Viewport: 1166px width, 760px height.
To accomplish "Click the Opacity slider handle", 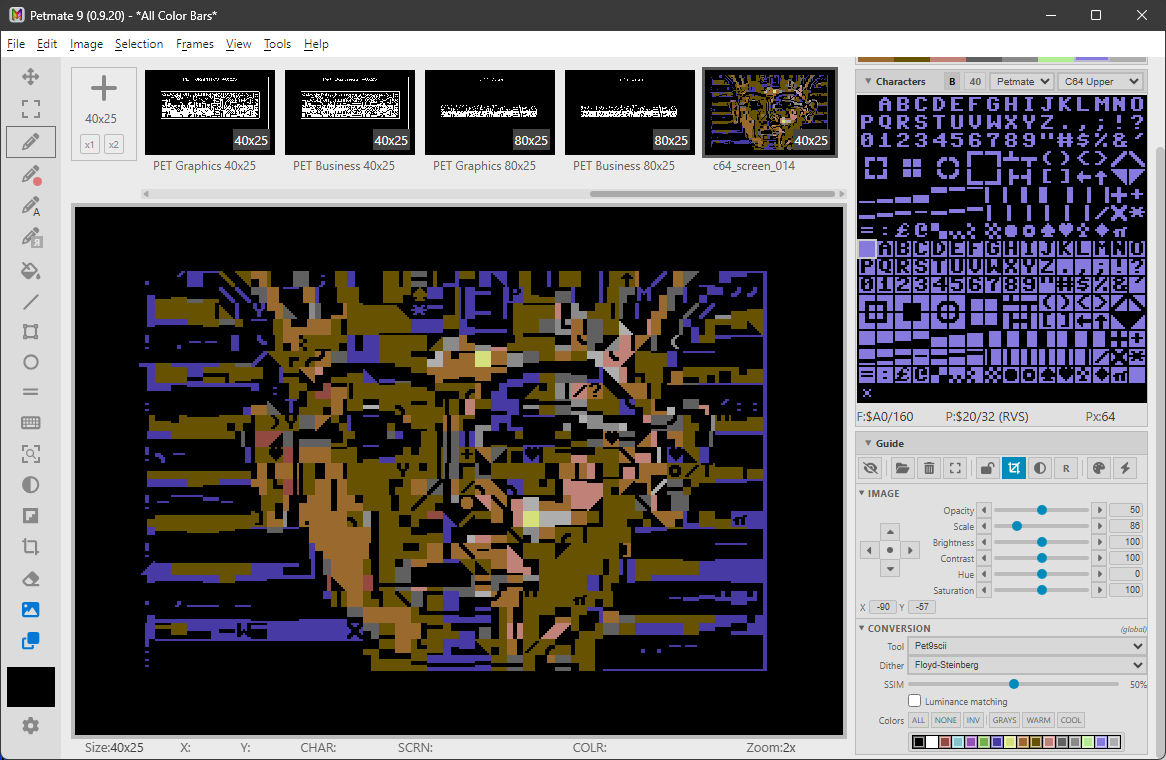I will [x=1042, y=510].
